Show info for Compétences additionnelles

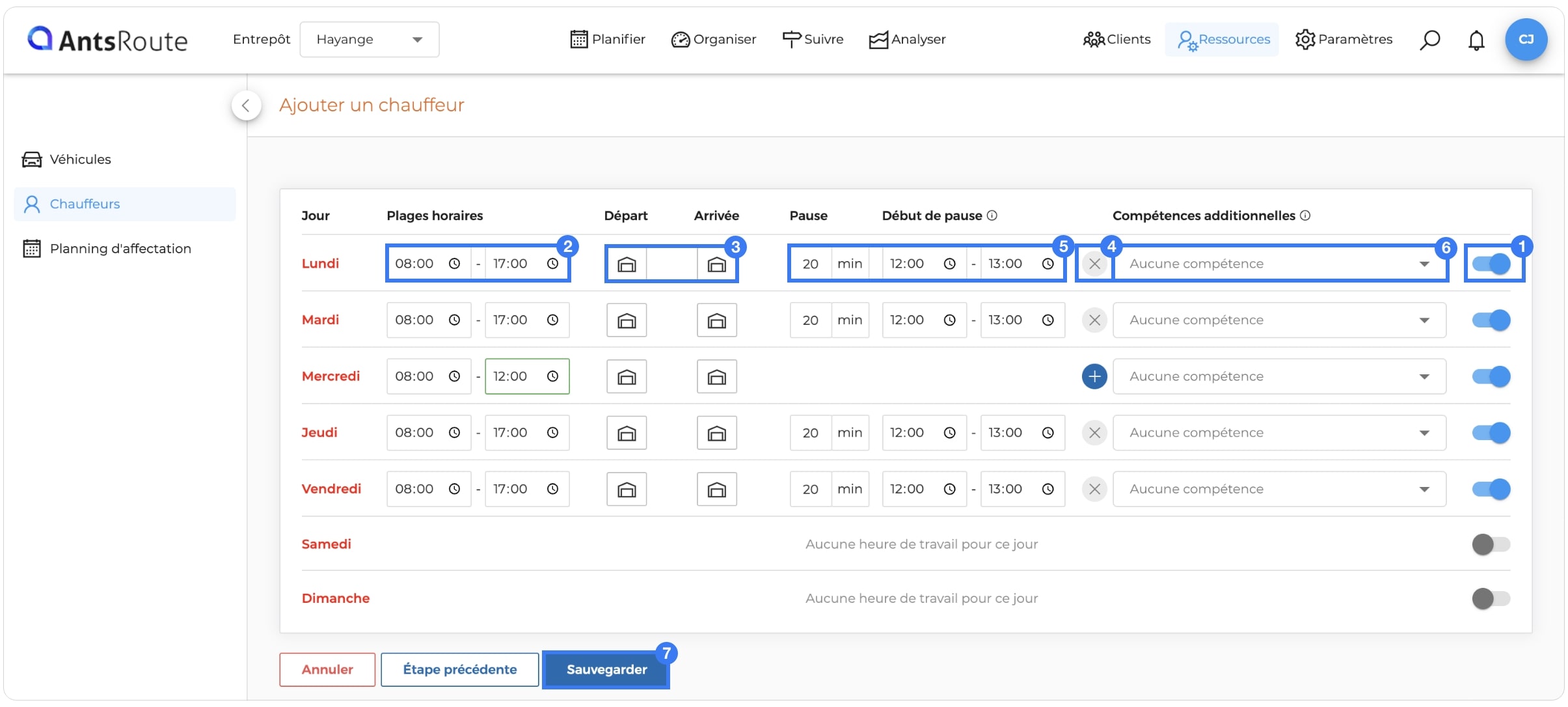[1305, 215]
